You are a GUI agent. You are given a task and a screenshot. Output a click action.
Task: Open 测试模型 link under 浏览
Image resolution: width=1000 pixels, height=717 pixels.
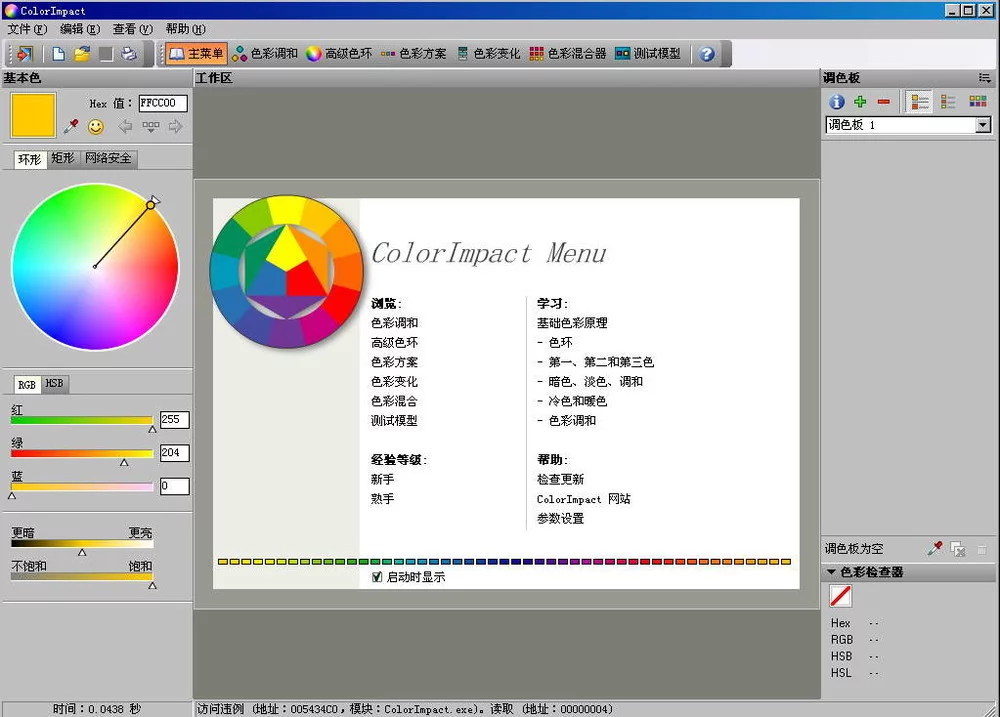point(395,420)
